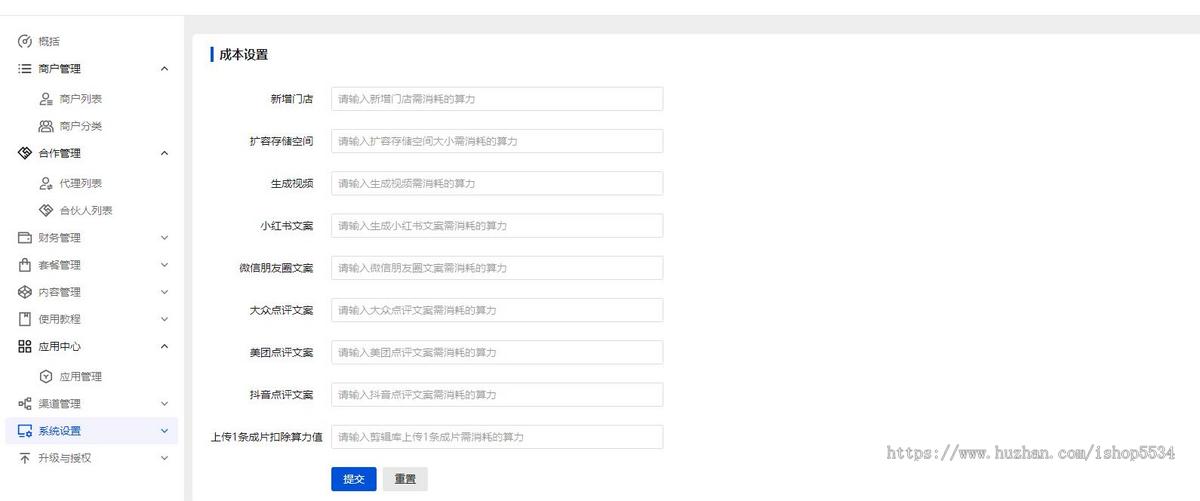Viewport: 1200px width, 501px height.
Task: Focus the 小红书文案 input field
Action: tap(497, 226)
